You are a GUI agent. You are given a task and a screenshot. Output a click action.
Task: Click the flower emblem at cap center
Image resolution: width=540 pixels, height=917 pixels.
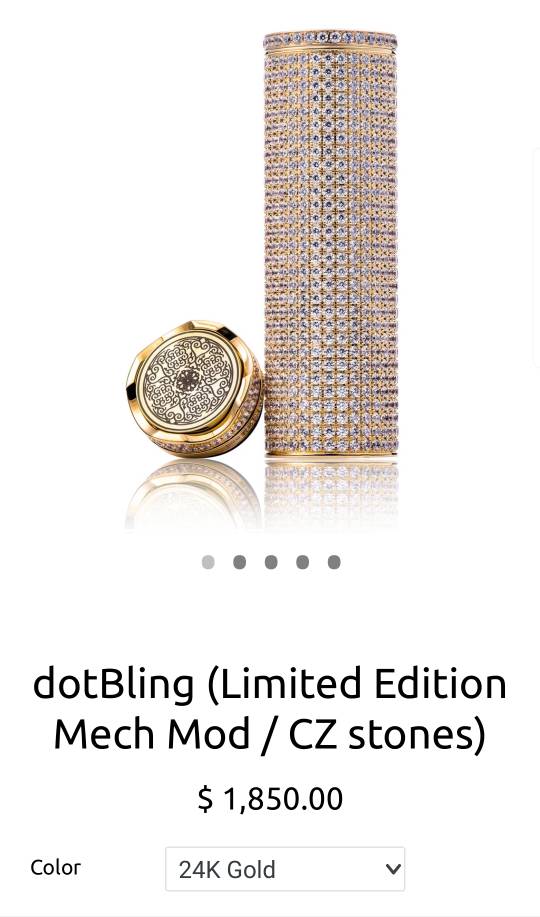(188, 379)
